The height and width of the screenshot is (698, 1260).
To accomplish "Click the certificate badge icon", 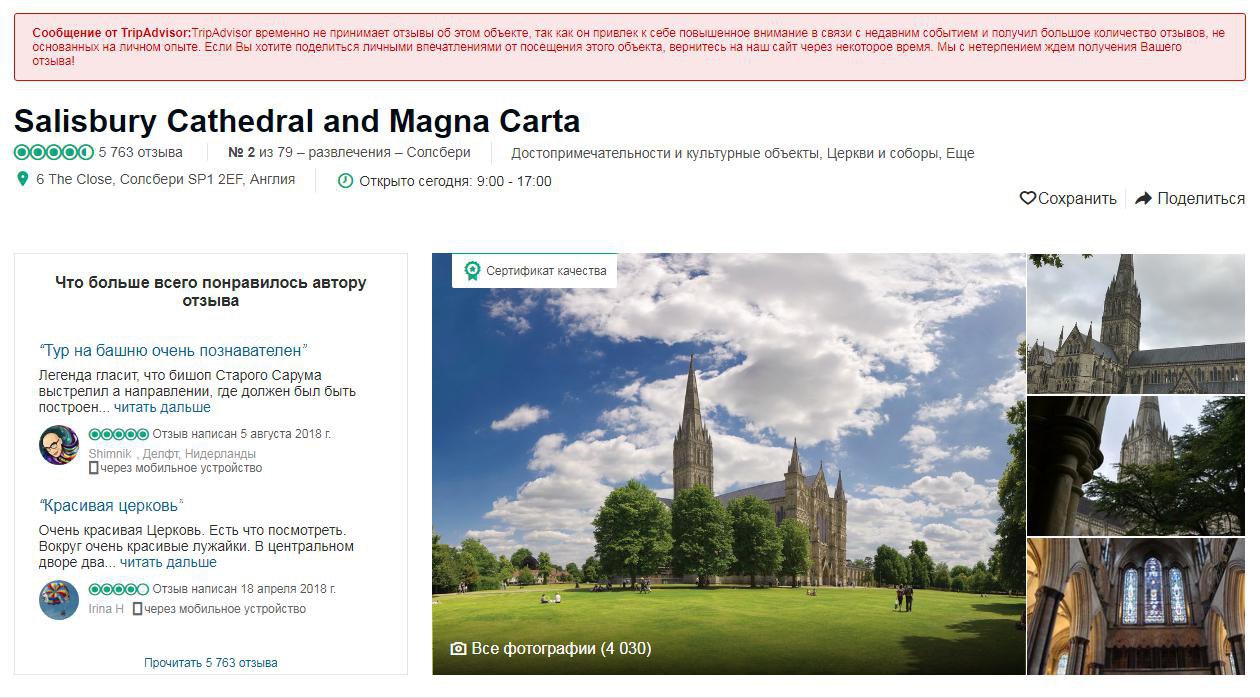I will (472, 271).
